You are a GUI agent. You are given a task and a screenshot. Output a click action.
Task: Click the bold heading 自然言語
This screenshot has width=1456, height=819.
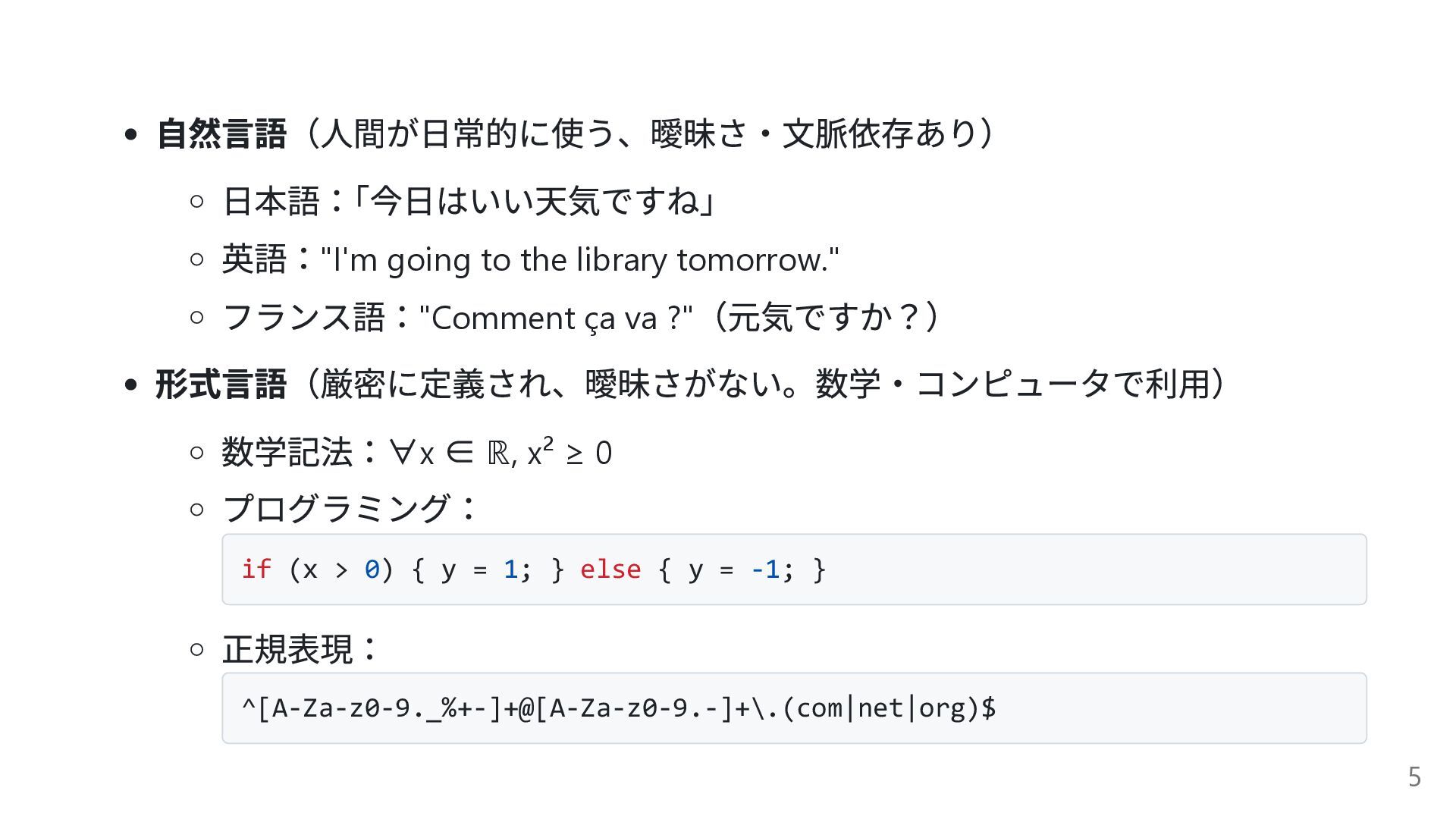(x=221, y=134)
